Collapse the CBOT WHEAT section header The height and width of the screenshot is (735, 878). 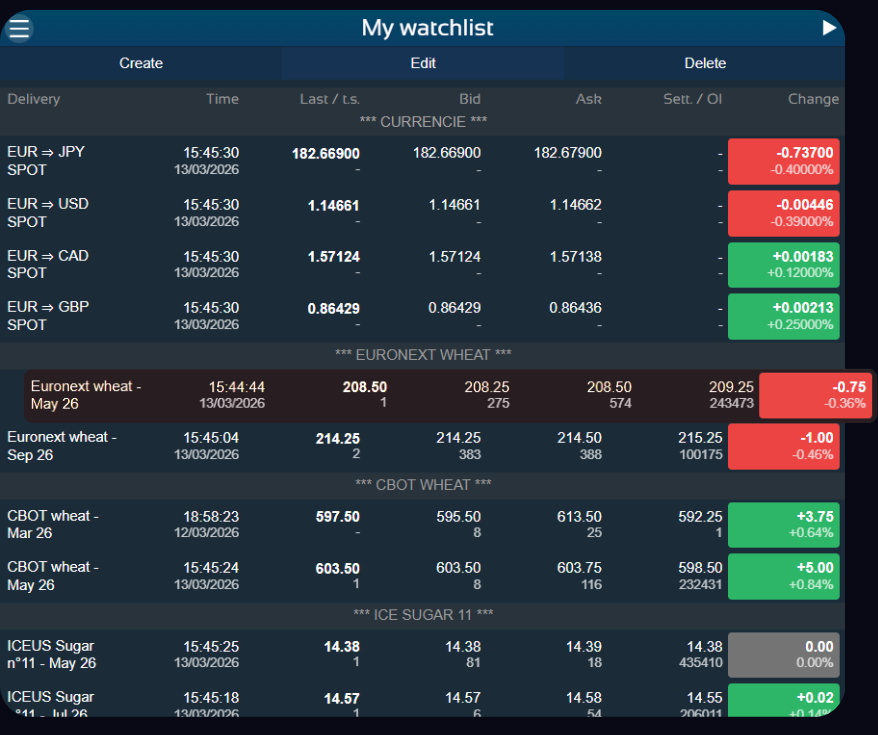tap(423, 485)
